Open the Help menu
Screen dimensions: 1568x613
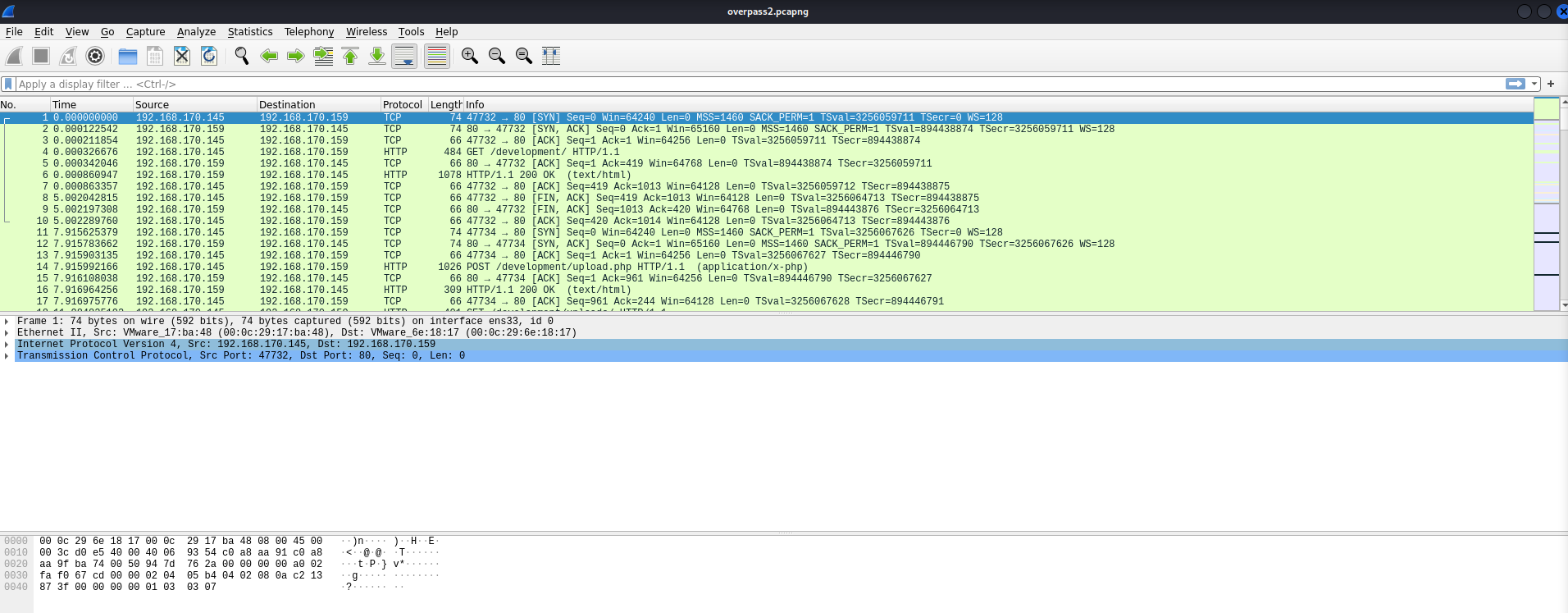point(447,32)
